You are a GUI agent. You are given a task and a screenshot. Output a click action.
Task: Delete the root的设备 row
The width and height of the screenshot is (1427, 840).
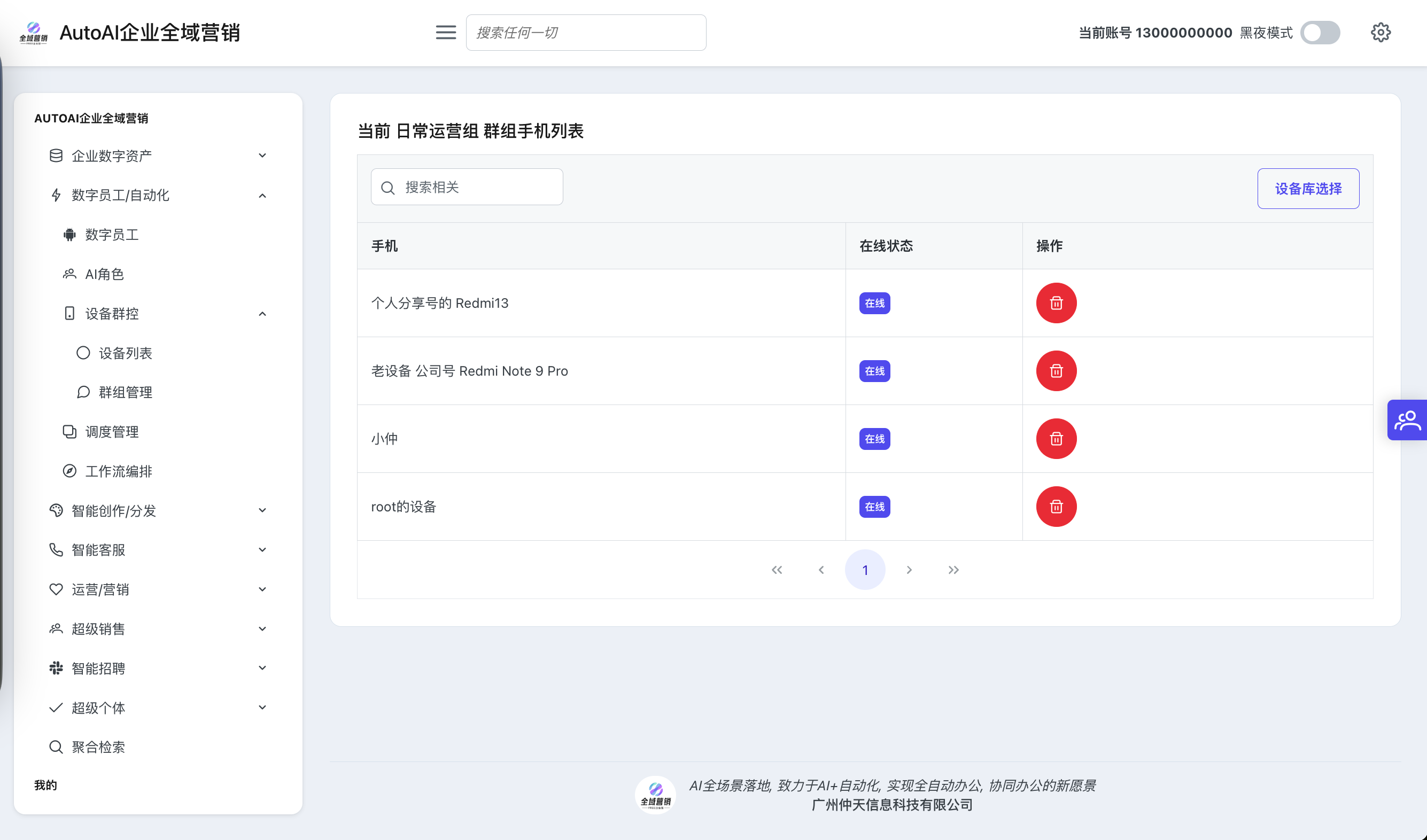click(x=1056, y=507)
